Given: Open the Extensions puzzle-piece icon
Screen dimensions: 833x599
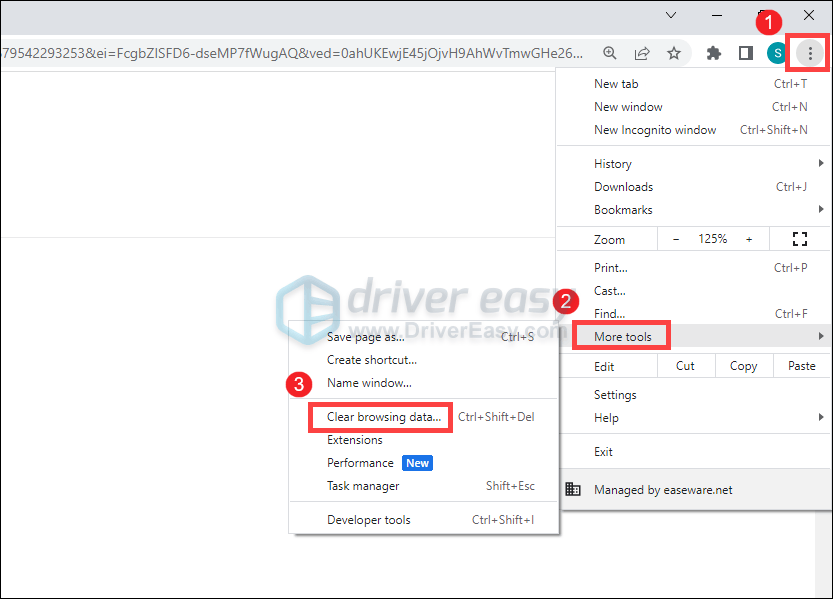Looking at the screenshot, I should tap(713, 53).
